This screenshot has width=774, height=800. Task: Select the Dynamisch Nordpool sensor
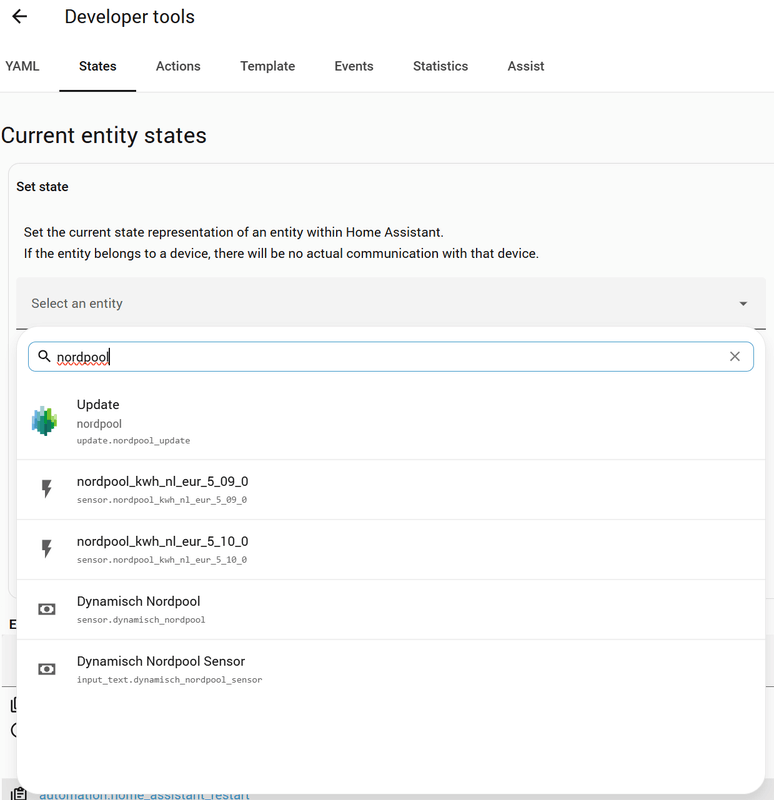coord(391,610)
